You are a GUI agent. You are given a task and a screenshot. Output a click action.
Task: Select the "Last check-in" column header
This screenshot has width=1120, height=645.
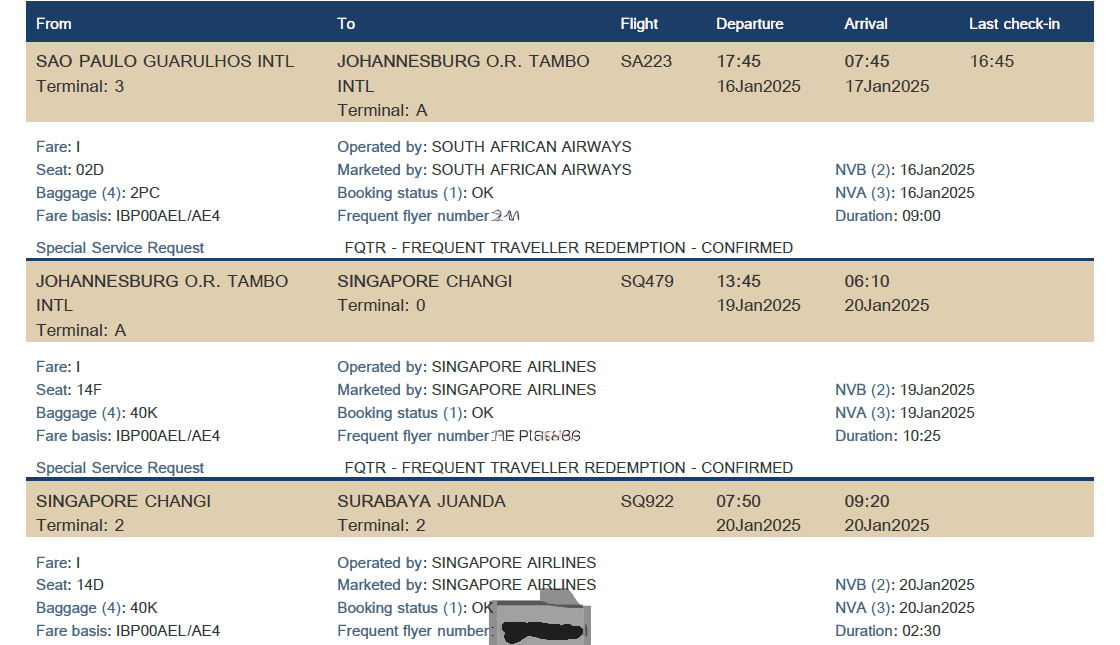pyautogui.click(x=1014, y=24)
